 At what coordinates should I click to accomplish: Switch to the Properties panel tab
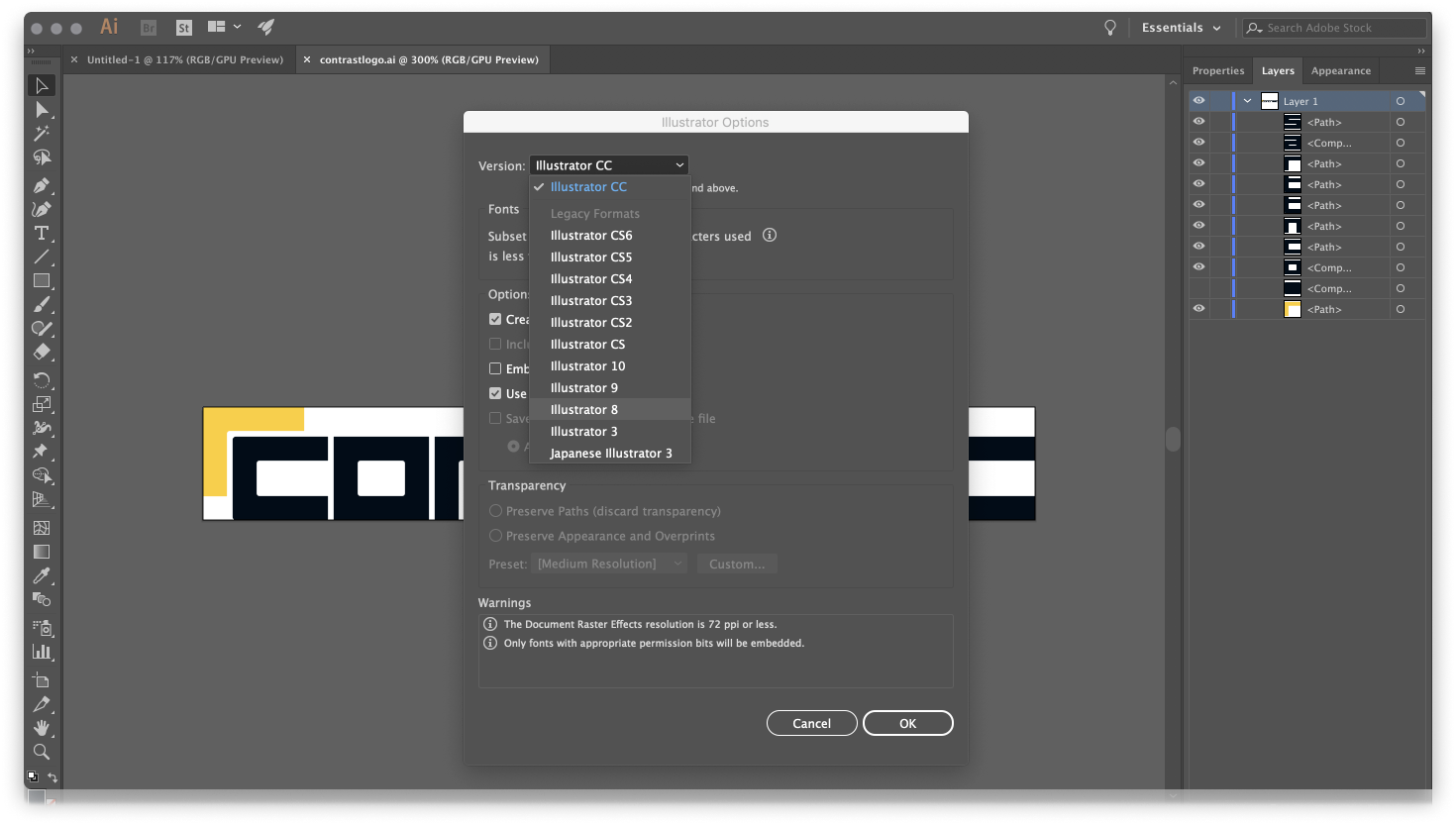click(x=1218, y=70)
